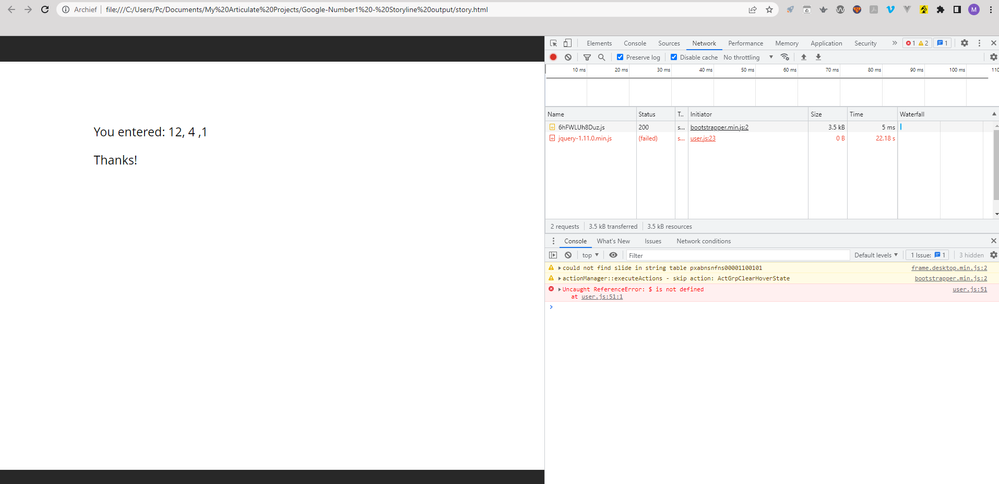The image size is (999, 484).
Task: Open the Issues drawer tab
Action: coord(652,241)
